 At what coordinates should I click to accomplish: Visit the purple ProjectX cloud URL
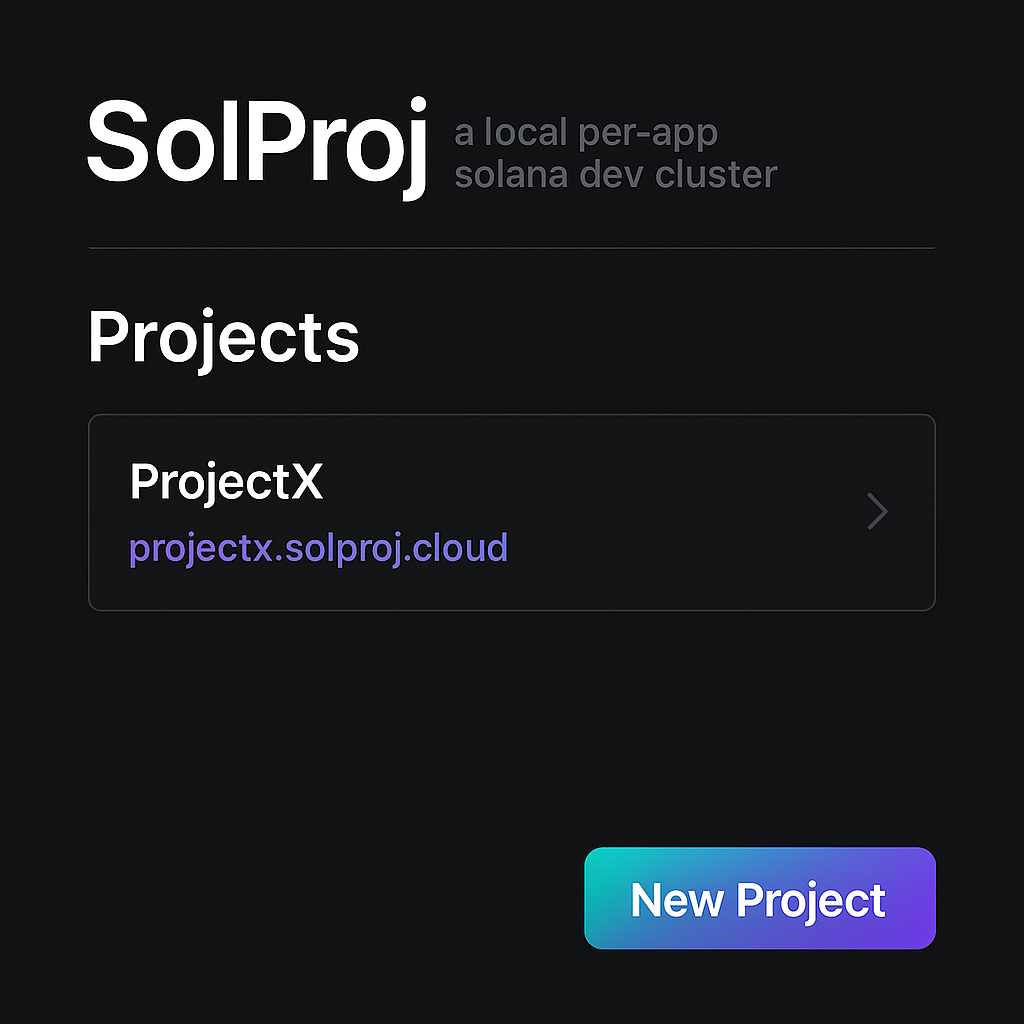(319, 548)
